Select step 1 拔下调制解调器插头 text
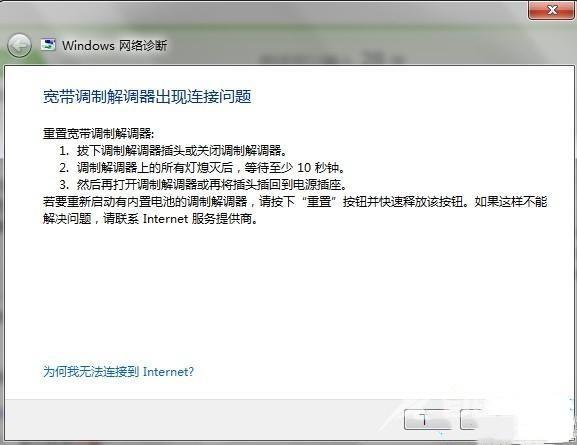Screen dimensions: 577x445 point(182,151)
